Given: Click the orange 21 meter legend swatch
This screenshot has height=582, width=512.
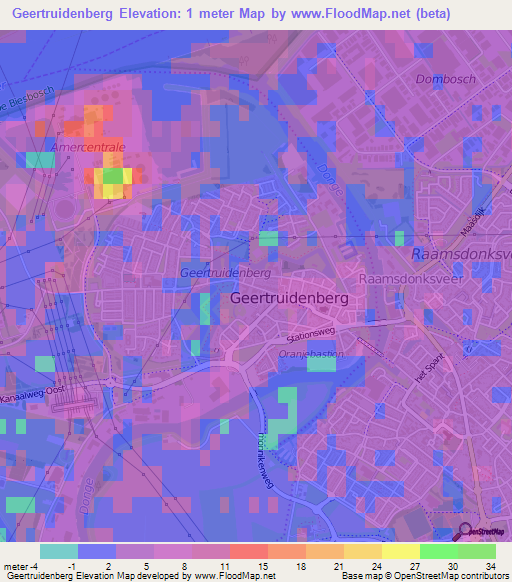Looking at the screenshot, I should (x=325, y=552).
